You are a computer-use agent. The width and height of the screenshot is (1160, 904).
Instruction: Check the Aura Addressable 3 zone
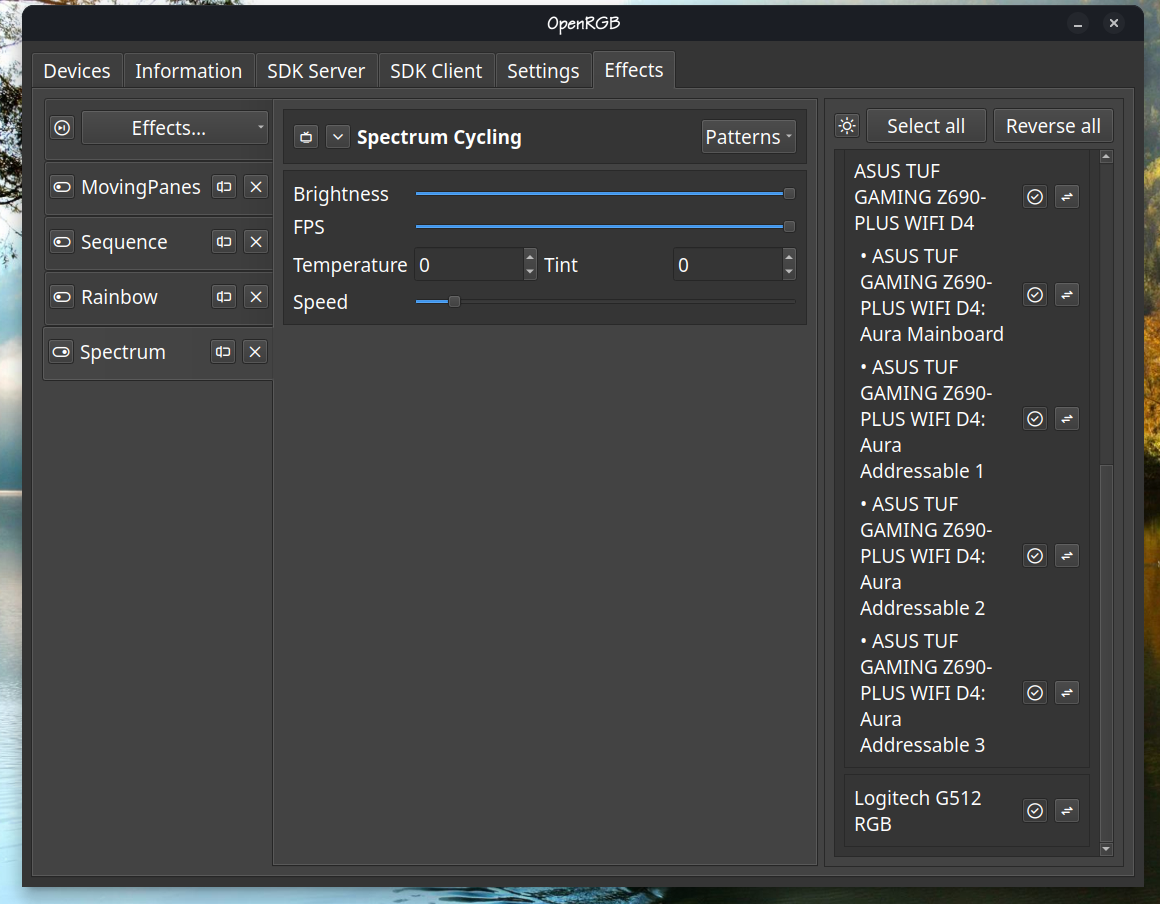1035,692
